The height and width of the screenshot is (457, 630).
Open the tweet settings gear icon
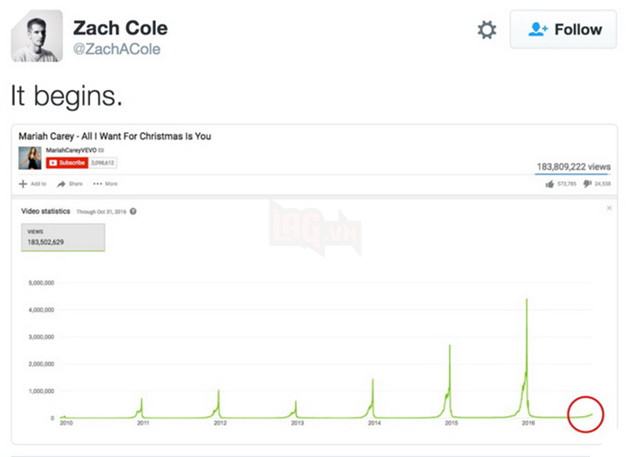click(487, 30)
